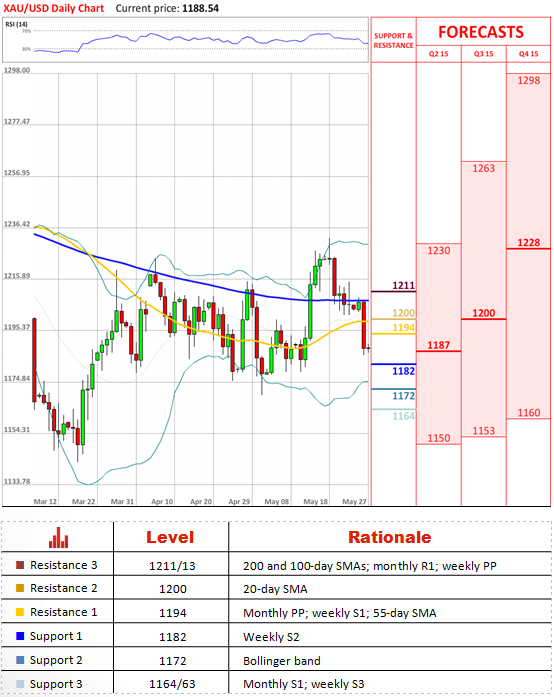The height and width of the screenshot is (697, 554).
Task: Click the Support 2 steel-blue color swatch
Action: tap(20, 660)
